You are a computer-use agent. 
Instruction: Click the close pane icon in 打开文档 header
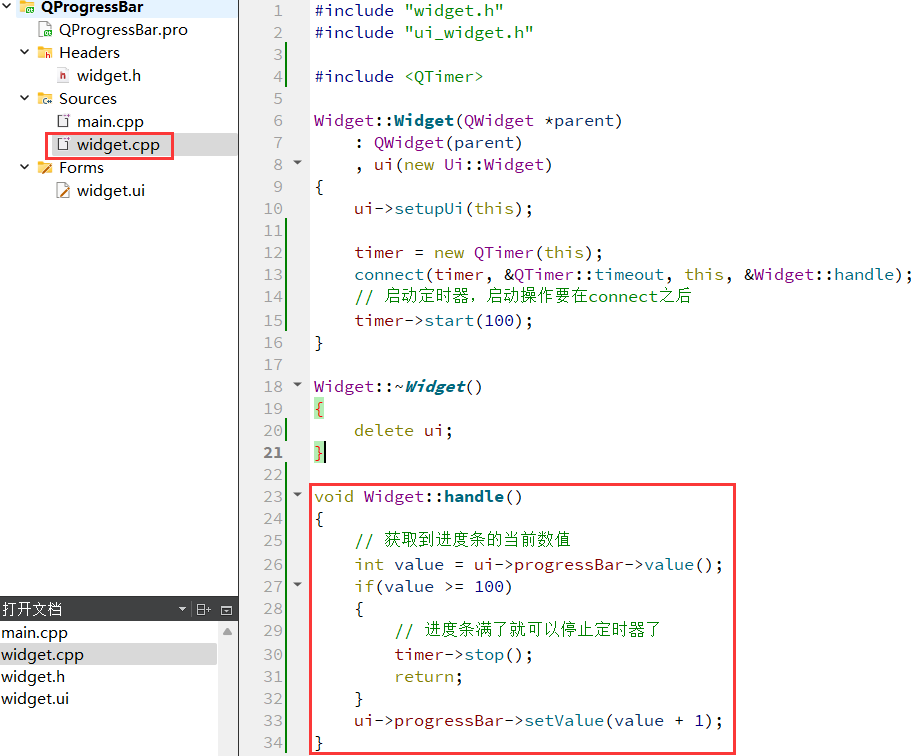[226, 610]
